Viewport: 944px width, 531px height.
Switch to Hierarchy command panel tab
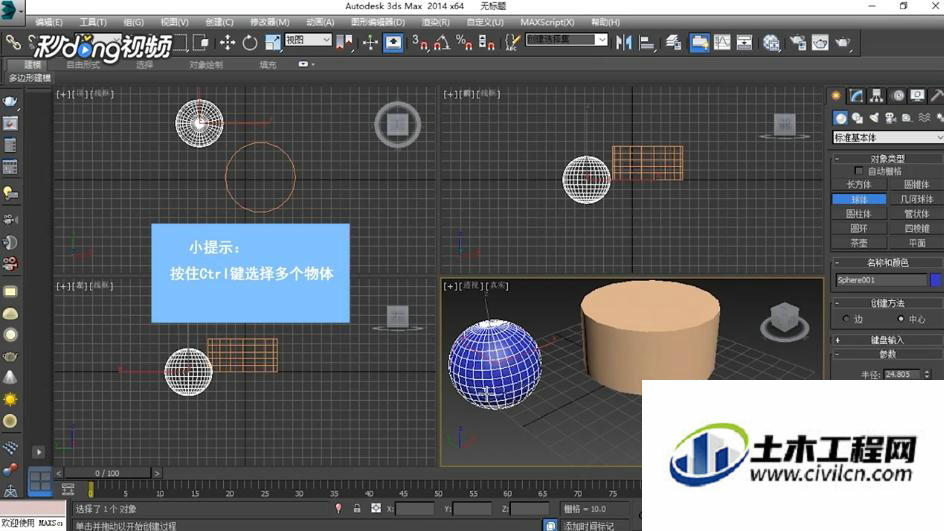877,96
